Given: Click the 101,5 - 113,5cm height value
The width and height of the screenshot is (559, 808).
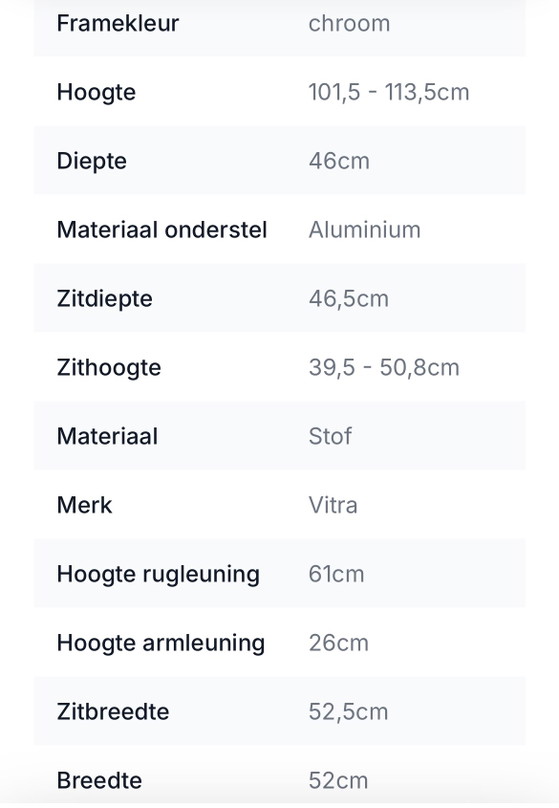Looking at the screenshot, I should 389,92.
